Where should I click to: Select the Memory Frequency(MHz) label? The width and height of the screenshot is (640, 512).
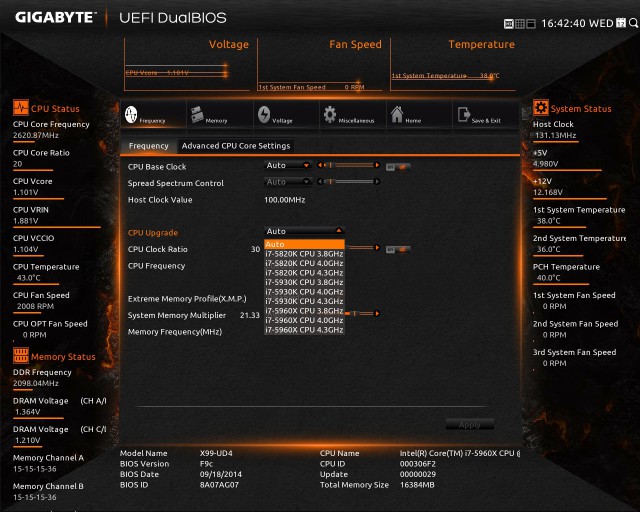[x=175, y=332]
